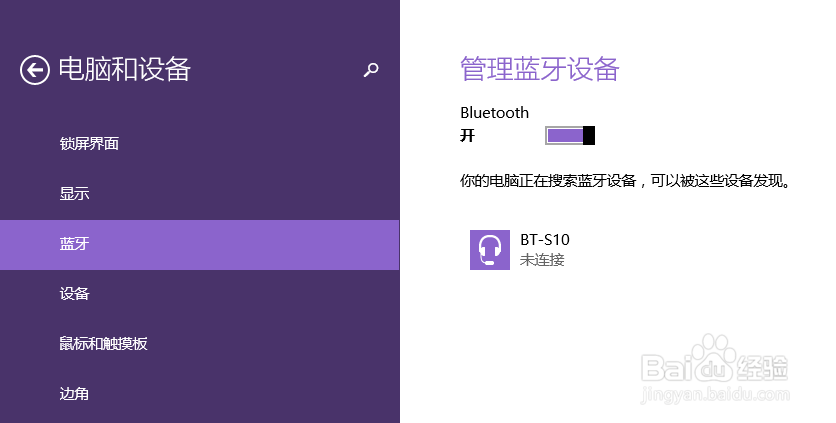Viewport: 836px width, 423px height.
Task: Click the 你的电脑正在搜索蓝牙设备 description text
Action: [625, 181]
